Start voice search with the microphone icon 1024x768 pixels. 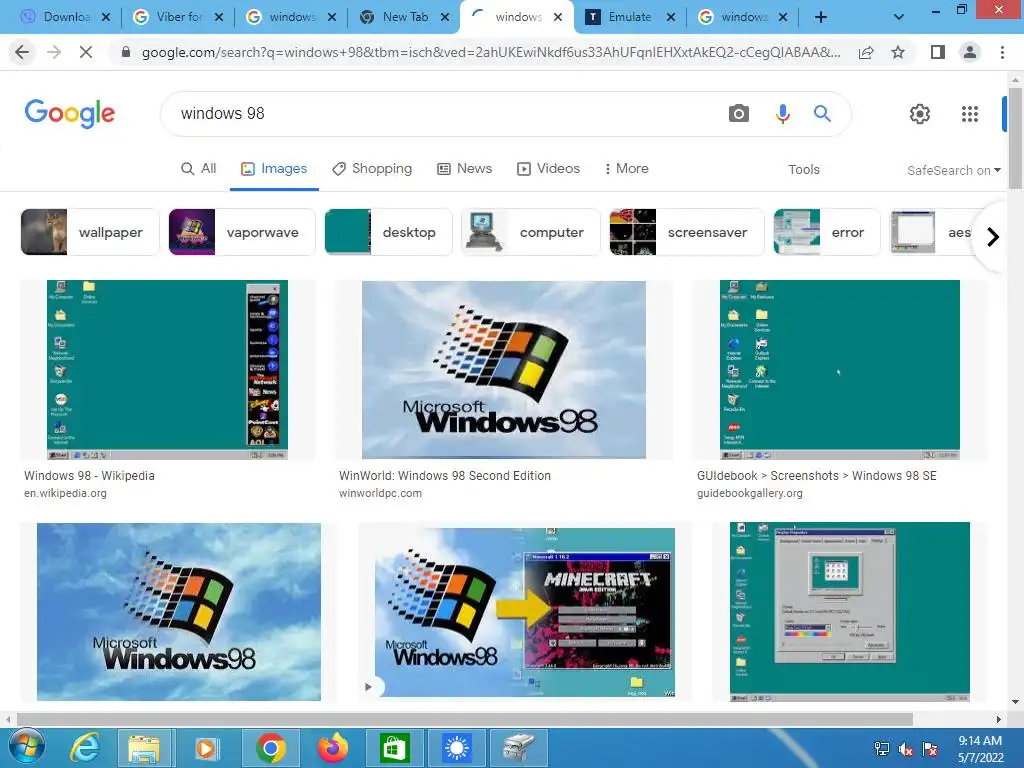[x=782, y=114]
